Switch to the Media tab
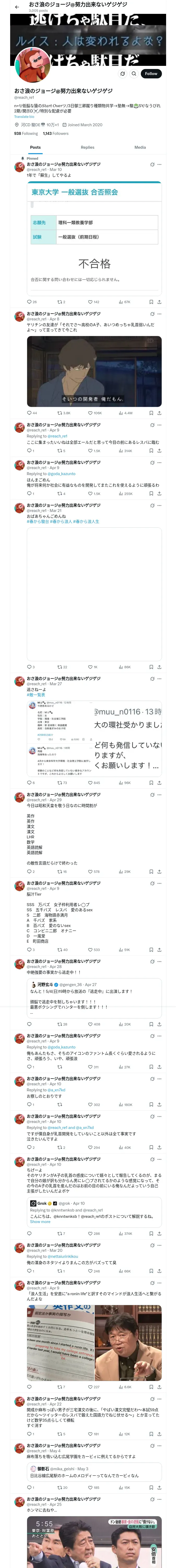Screen dimensions: 176x1568 pyautogui.click(x=140, y=147)
